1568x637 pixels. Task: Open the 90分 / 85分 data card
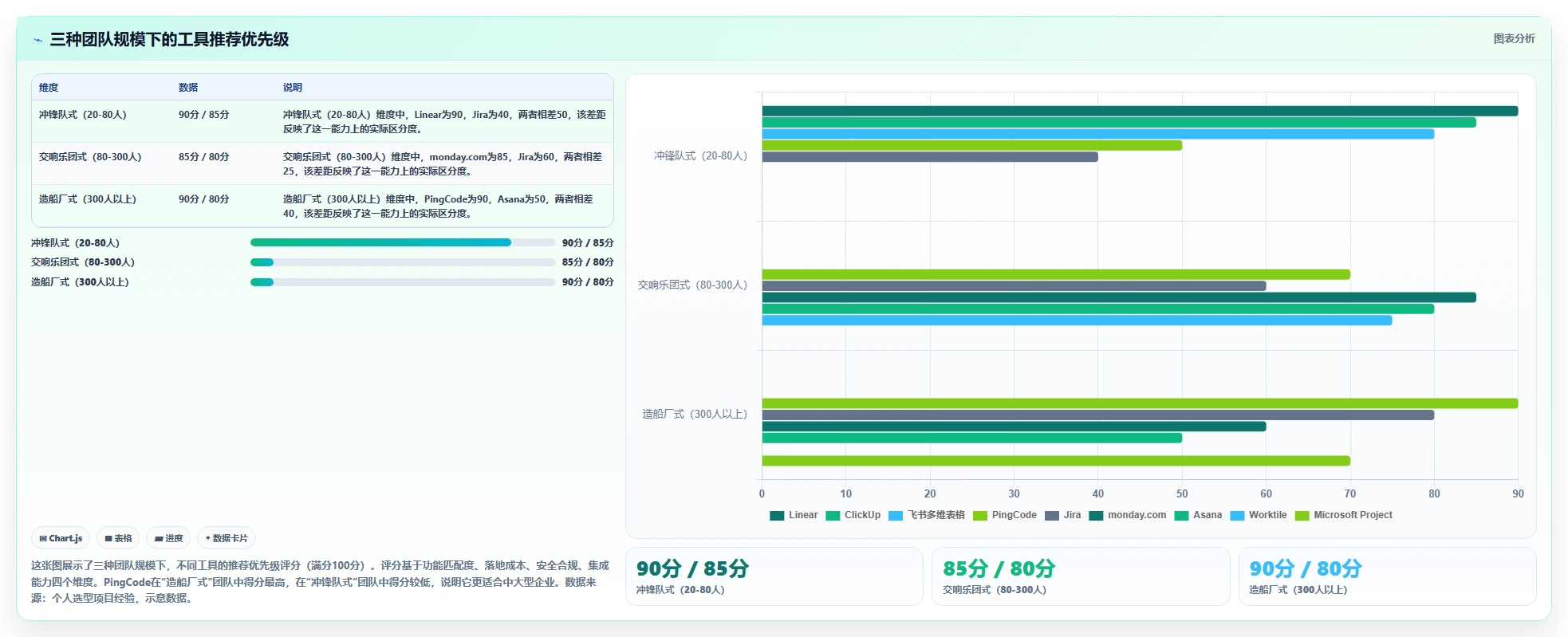click(x=774, y=576)
